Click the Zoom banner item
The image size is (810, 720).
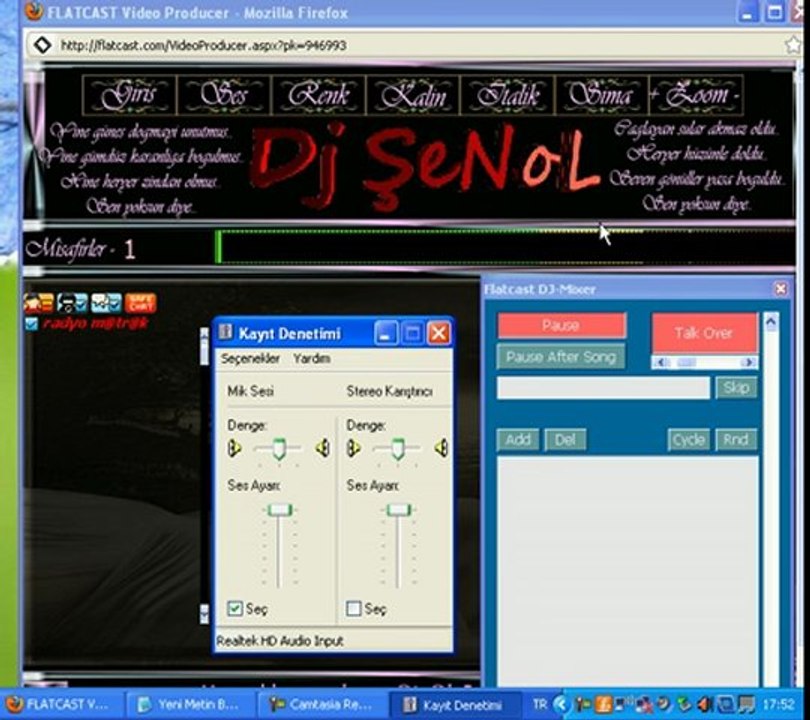(696, 95)
